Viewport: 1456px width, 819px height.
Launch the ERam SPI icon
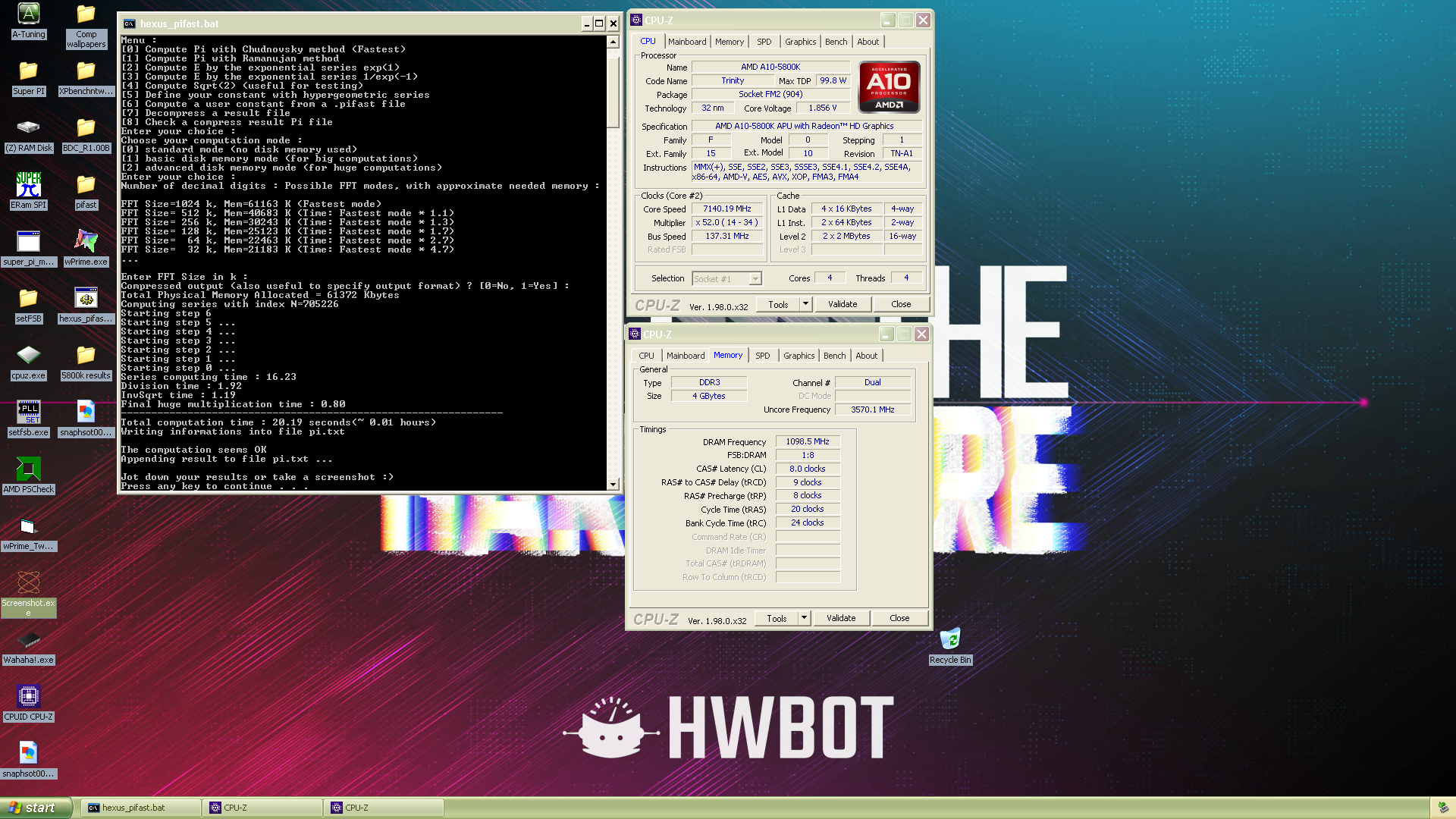point(29,192)
